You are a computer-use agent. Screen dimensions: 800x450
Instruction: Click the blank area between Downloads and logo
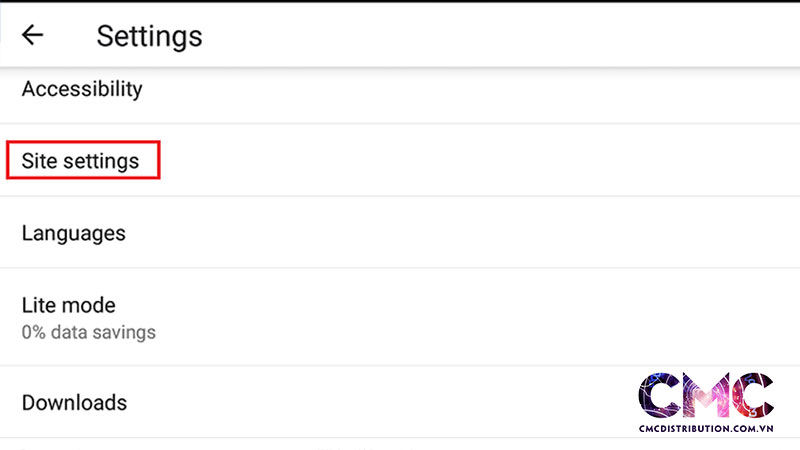click(380, 402)
